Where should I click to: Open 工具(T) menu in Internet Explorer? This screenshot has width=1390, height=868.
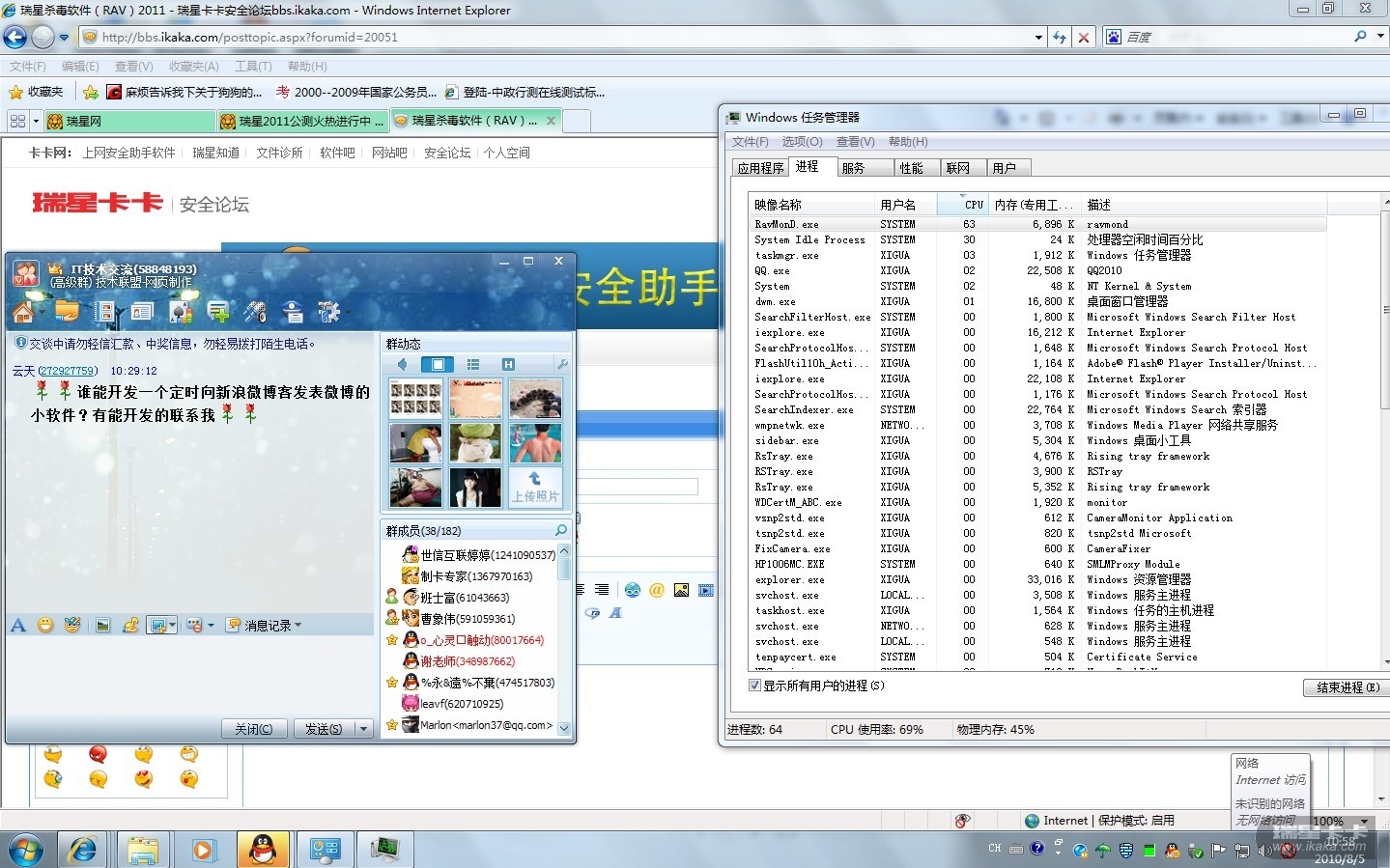(x=253, y=67)
